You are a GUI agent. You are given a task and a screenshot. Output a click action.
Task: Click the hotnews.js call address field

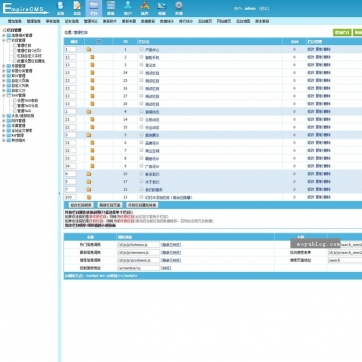(x=138, y=245)
